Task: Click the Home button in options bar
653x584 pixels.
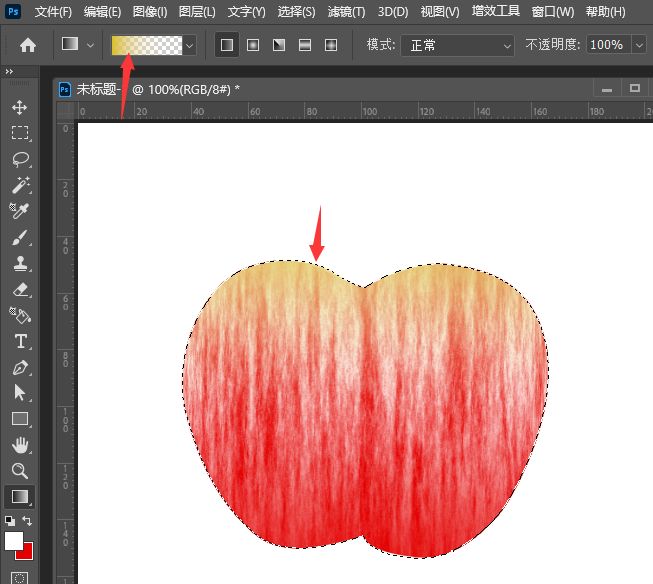Action: pos(27,45)
